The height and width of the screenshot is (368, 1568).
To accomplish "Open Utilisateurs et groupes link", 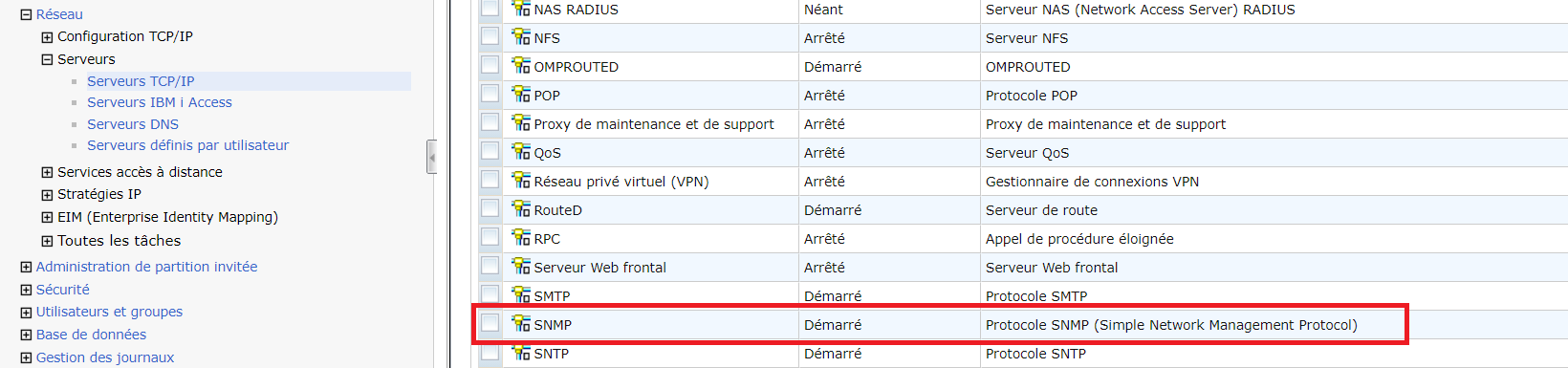I will (109, 312).
